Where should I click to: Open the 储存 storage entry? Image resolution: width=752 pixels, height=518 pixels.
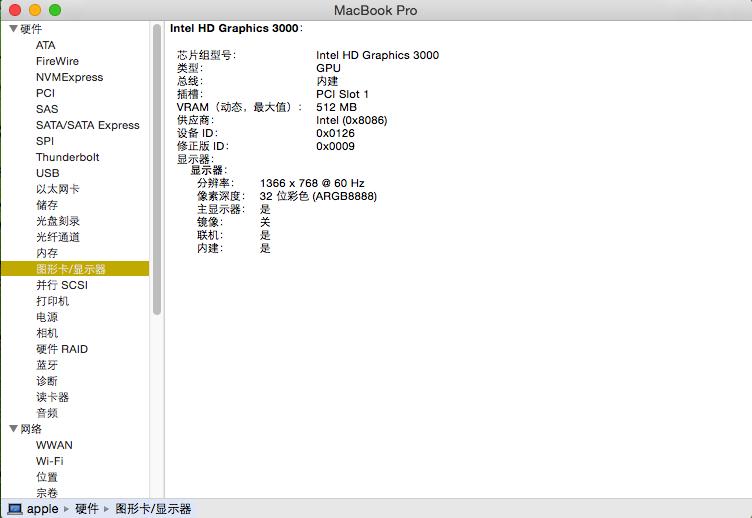[x=47, y=205]
